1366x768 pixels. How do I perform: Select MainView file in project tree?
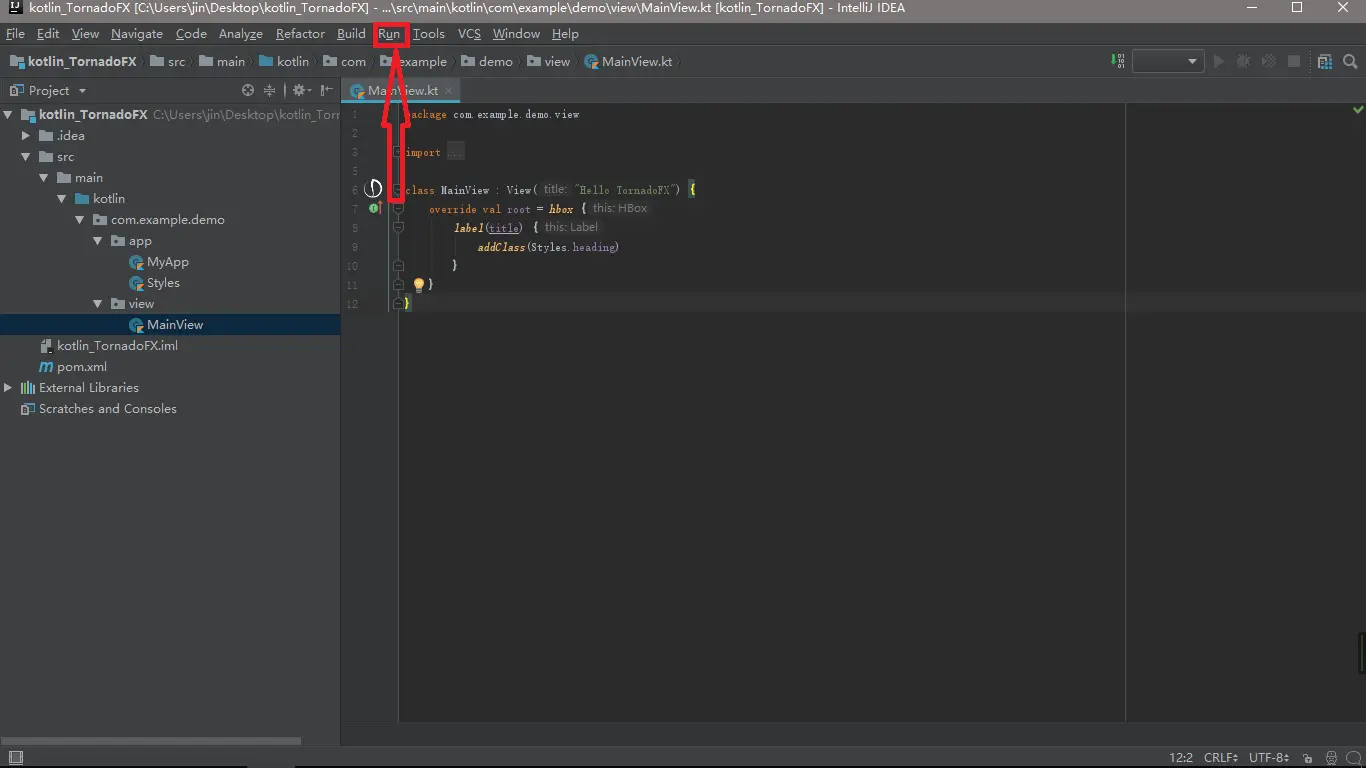point(170,325)
